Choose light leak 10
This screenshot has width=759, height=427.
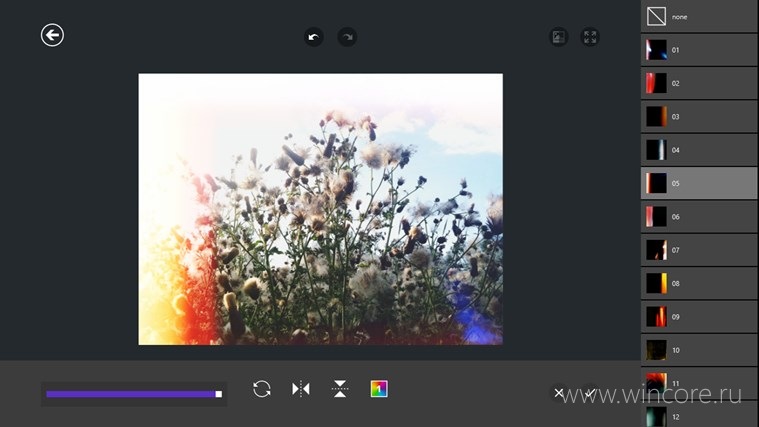pos(699,350)
